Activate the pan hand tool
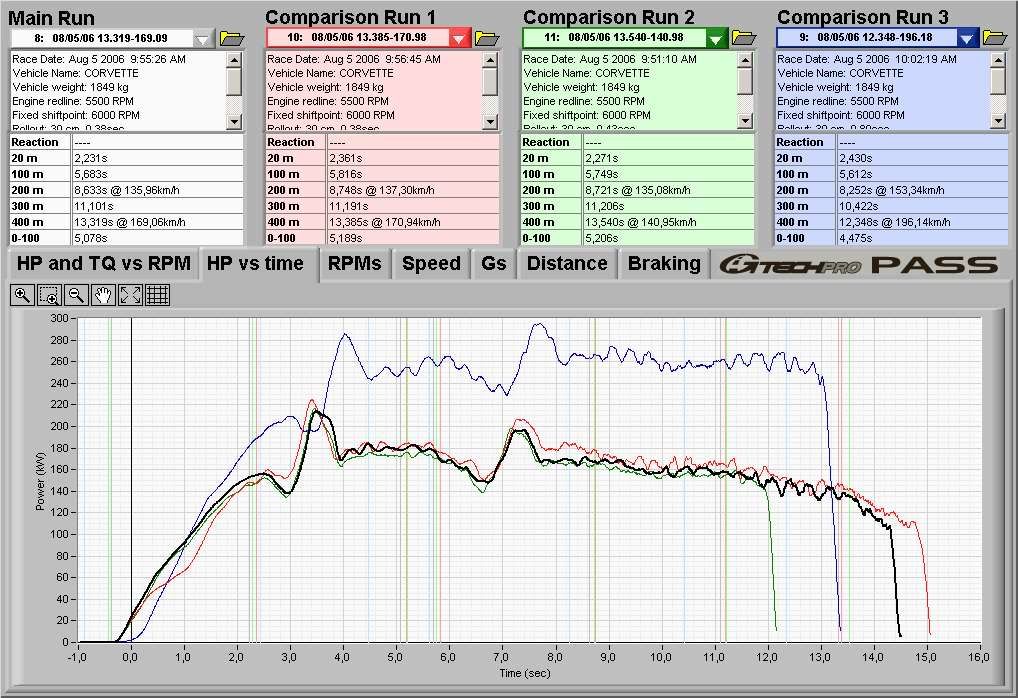The height and width of the screenshot is (698, 1018). (102, 294)
